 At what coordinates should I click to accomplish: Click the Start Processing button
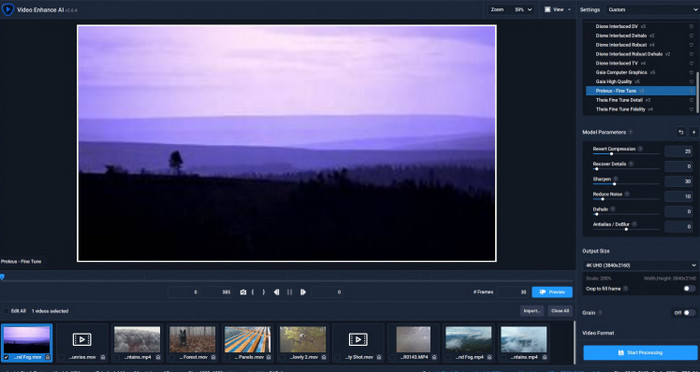tap(640, 353)
